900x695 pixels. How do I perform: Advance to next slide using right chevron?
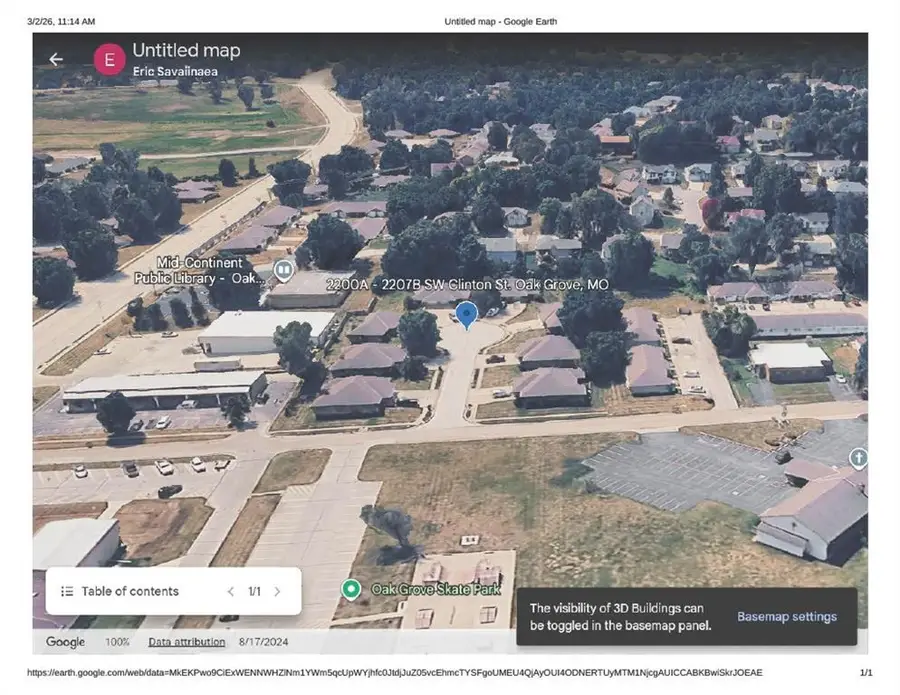click(x=277, y=591)
